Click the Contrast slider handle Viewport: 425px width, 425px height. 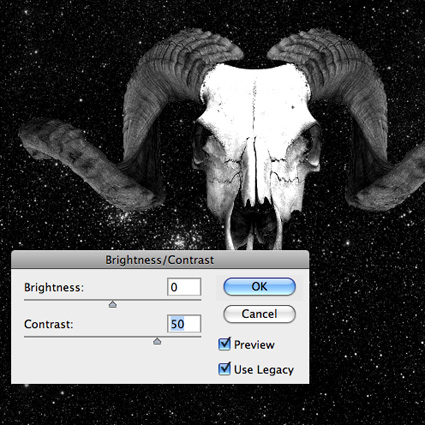(157, 341)
